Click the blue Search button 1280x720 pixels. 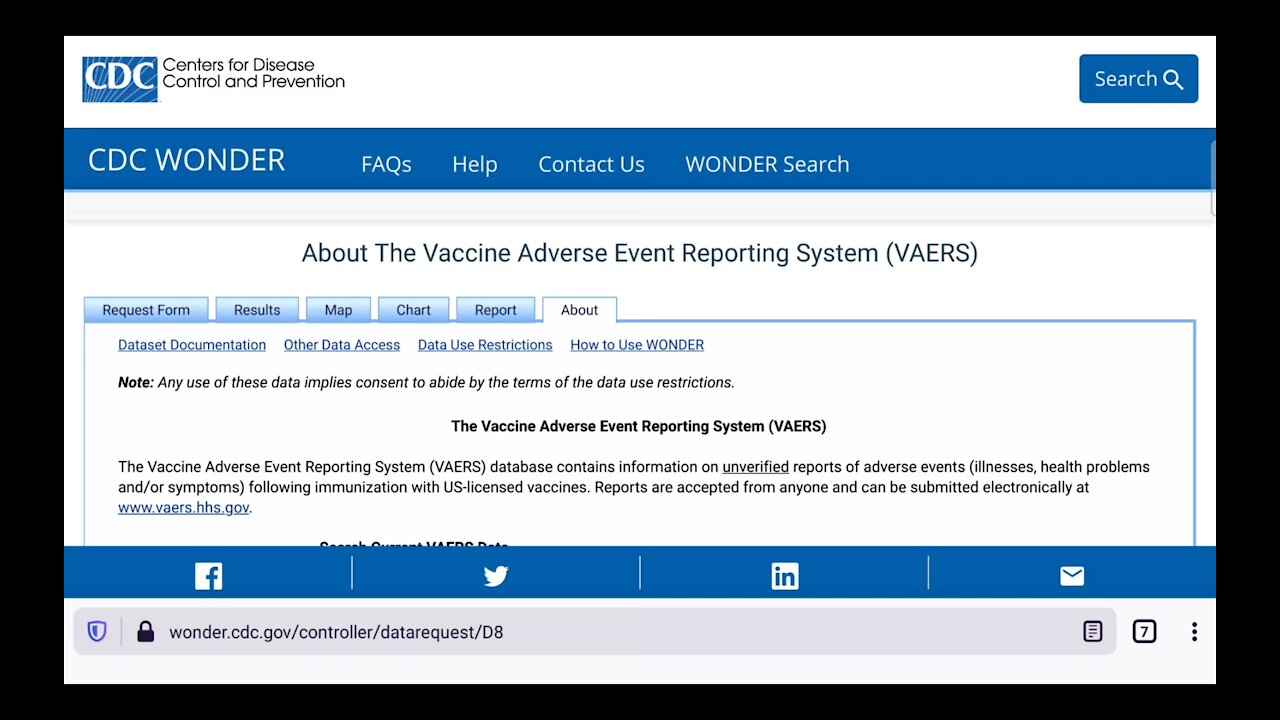[x=1138, y=79]
